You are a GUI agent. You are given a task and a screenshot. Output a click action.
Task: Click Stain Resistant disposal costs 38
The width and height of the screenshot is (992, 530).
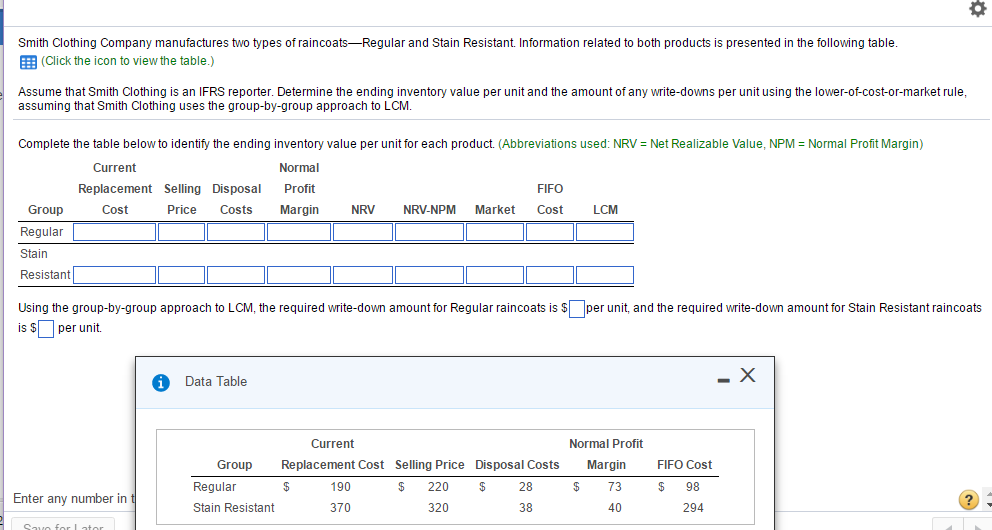click(526, 508)
